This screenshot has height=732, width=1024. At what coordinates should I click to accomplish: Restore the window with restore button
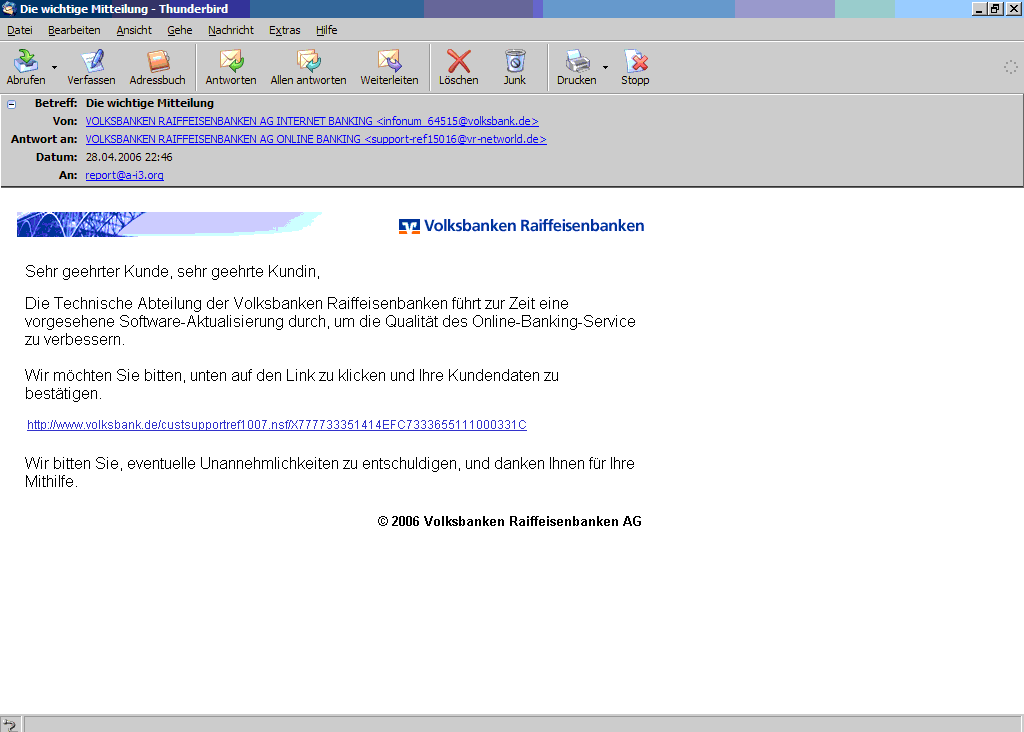pyautogui.click(x=995, y=8)
